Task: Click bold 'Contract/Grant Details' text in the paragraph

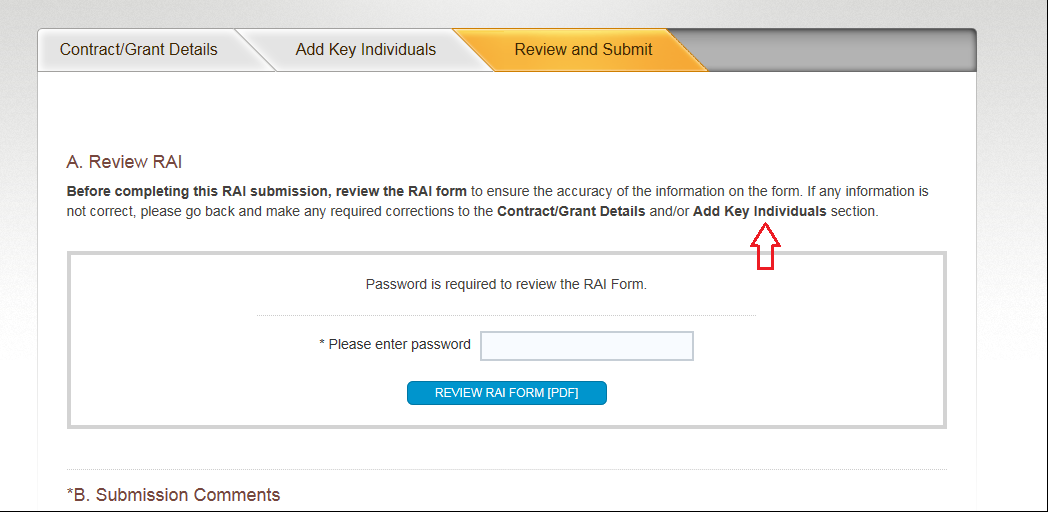Action: (x=570, y=212)
